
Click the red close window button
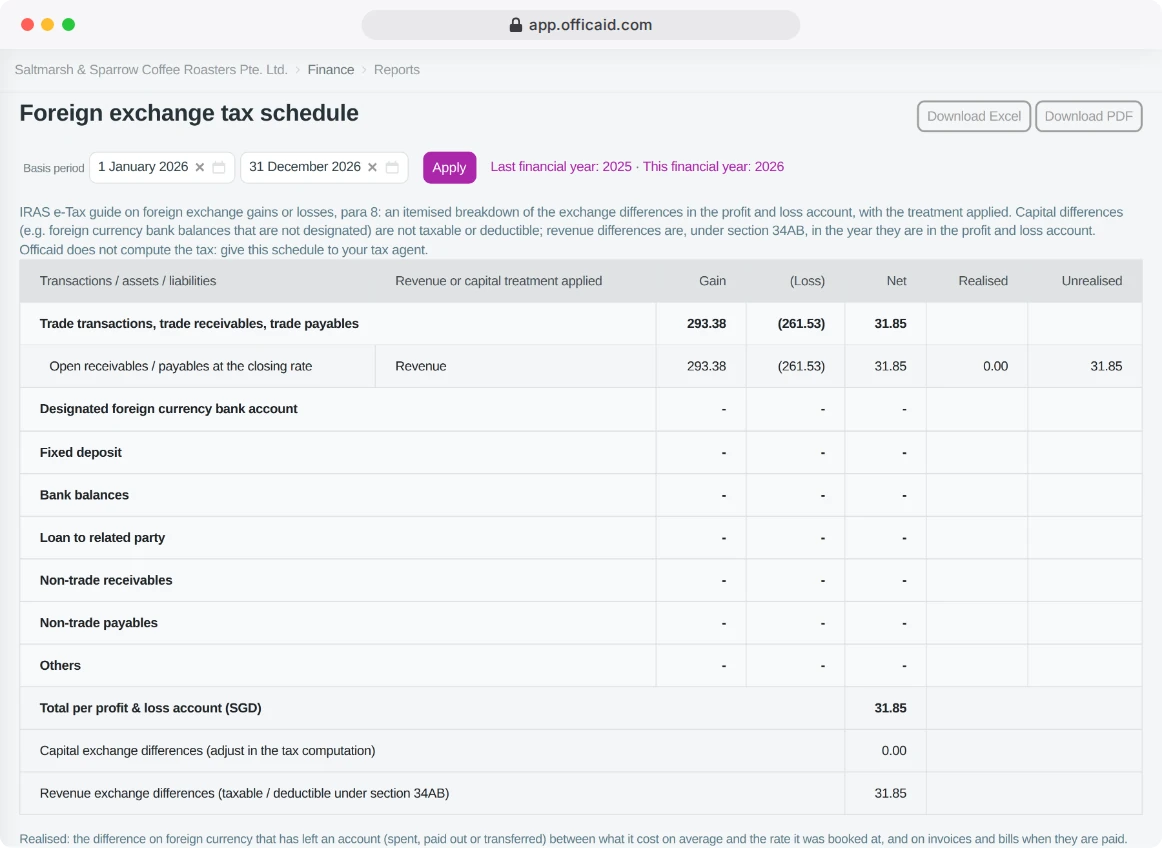[x=27, y=24]
